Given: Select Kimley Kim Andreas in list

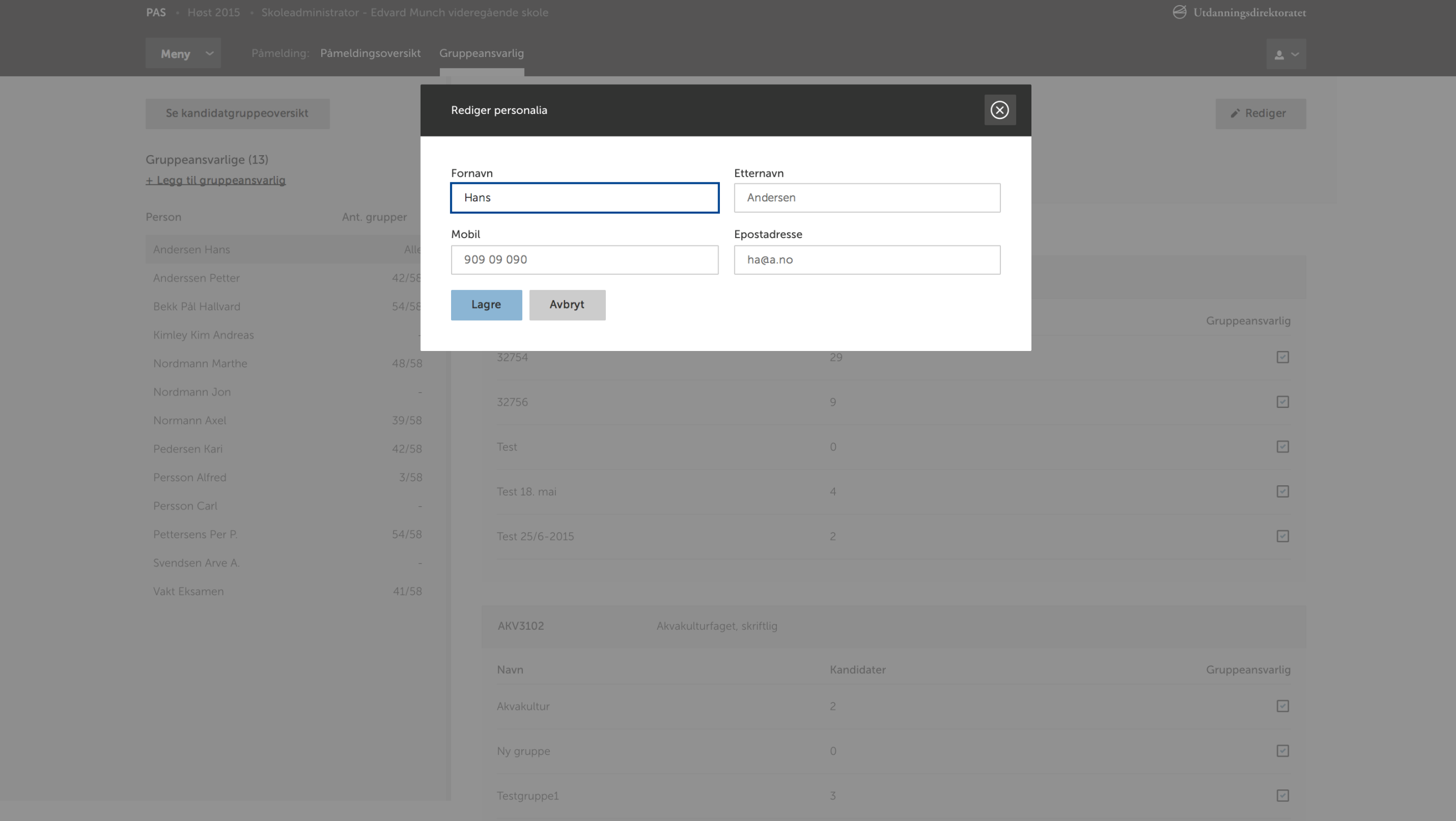Looking at the screenshot, I should 284,335.
